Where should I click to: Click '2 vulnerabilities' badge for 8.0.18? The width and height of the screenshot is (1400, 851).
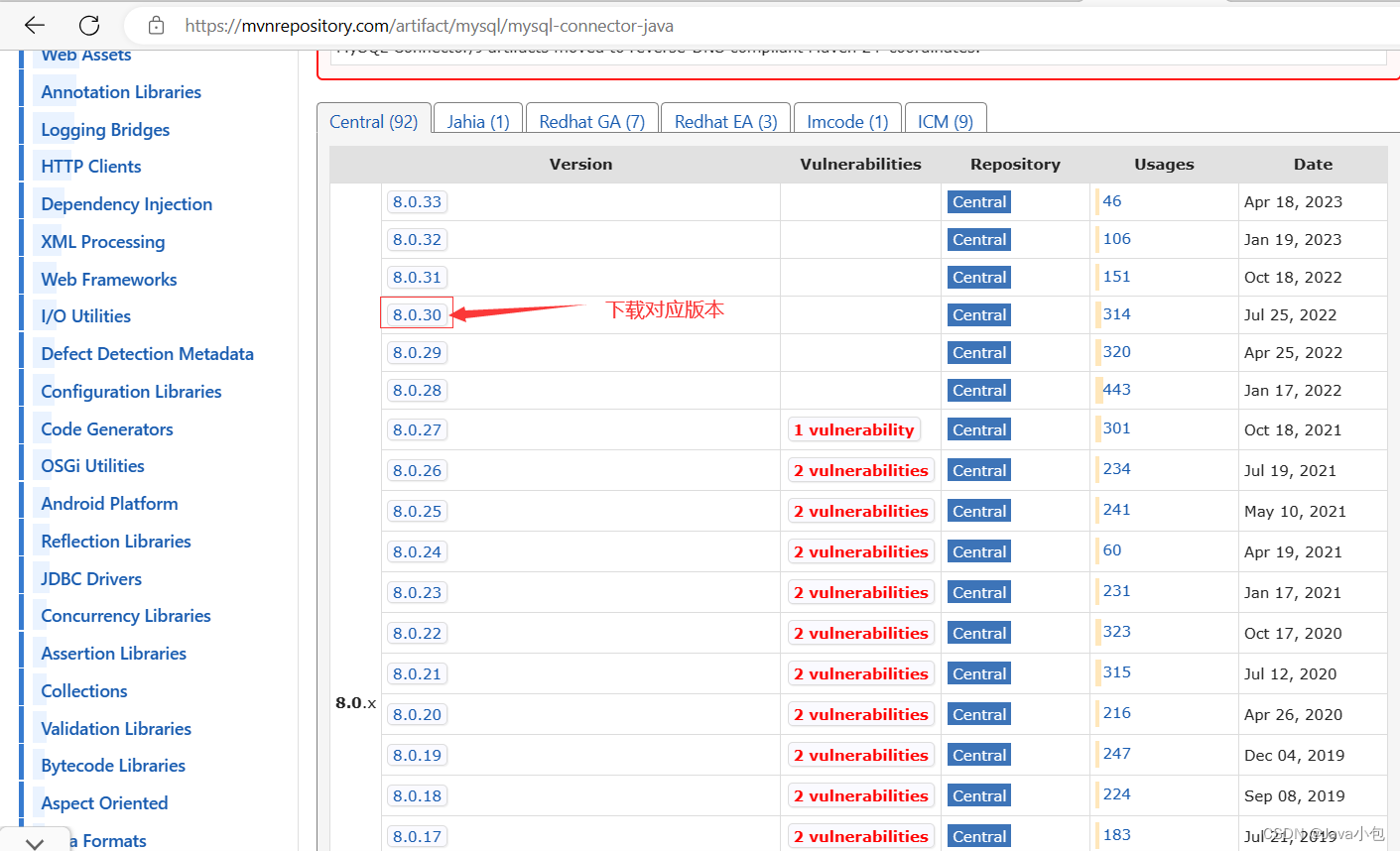pyautogui.click(x=861, y=796)
